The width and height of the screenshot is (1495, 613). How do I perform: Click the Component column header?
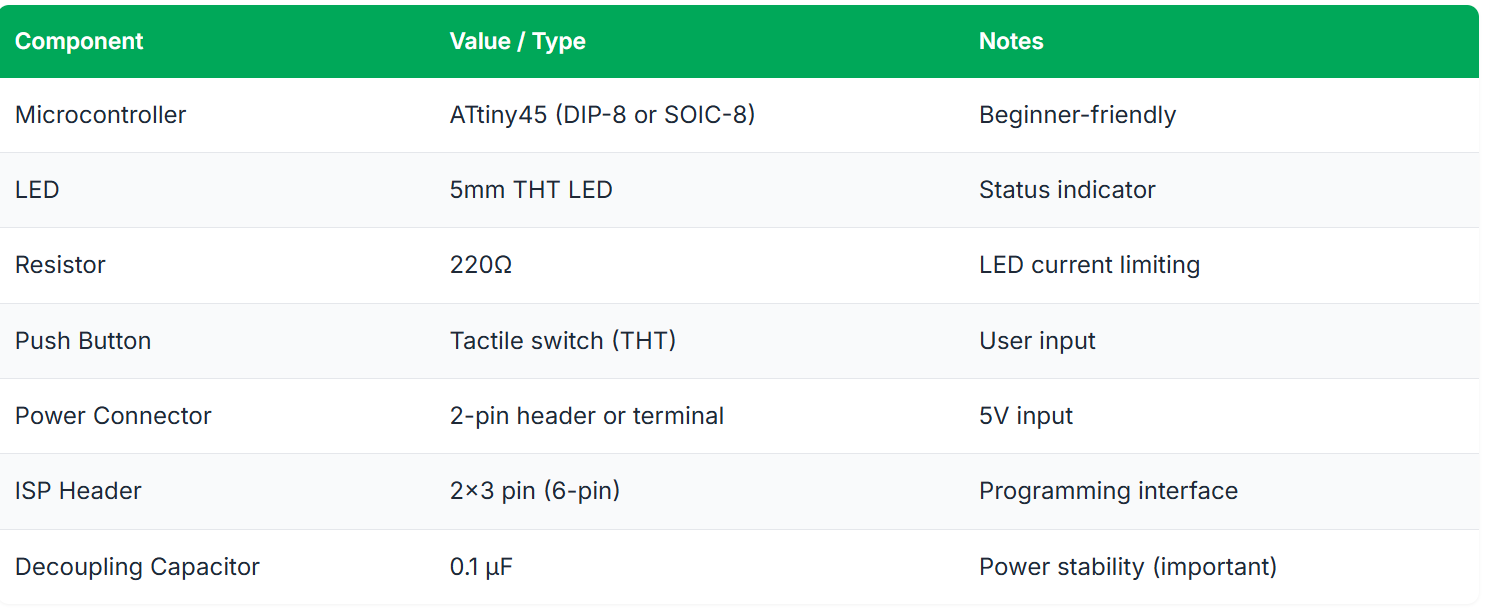coord(79,42)
